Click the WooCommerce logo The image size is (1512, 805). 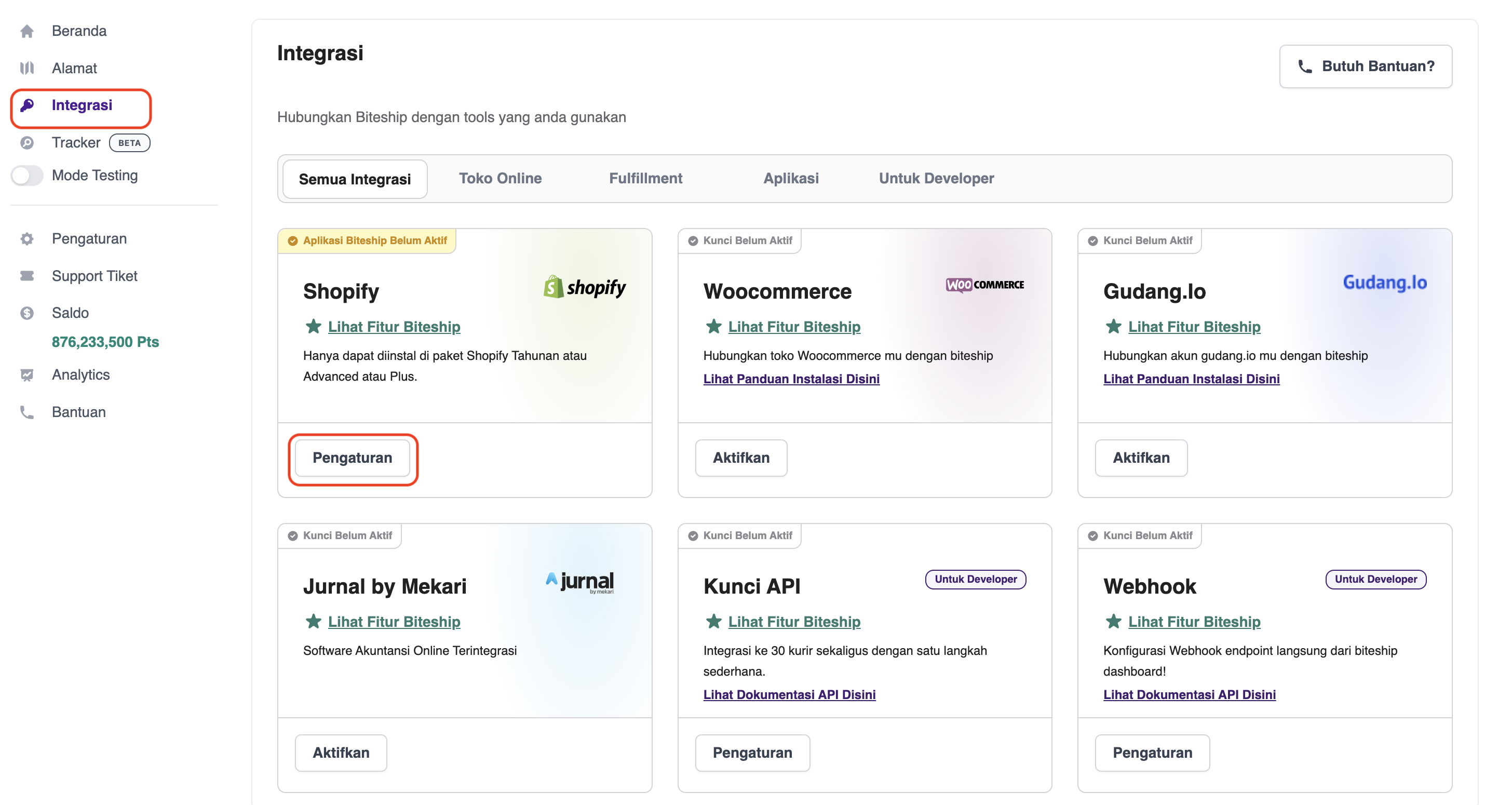coord(985,285)
